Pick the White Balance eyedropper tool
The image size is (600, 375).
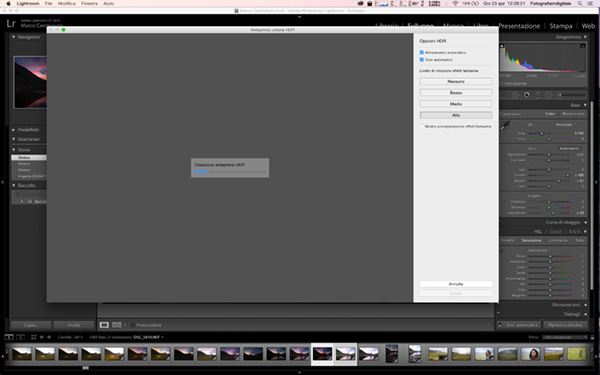(506, 125)
